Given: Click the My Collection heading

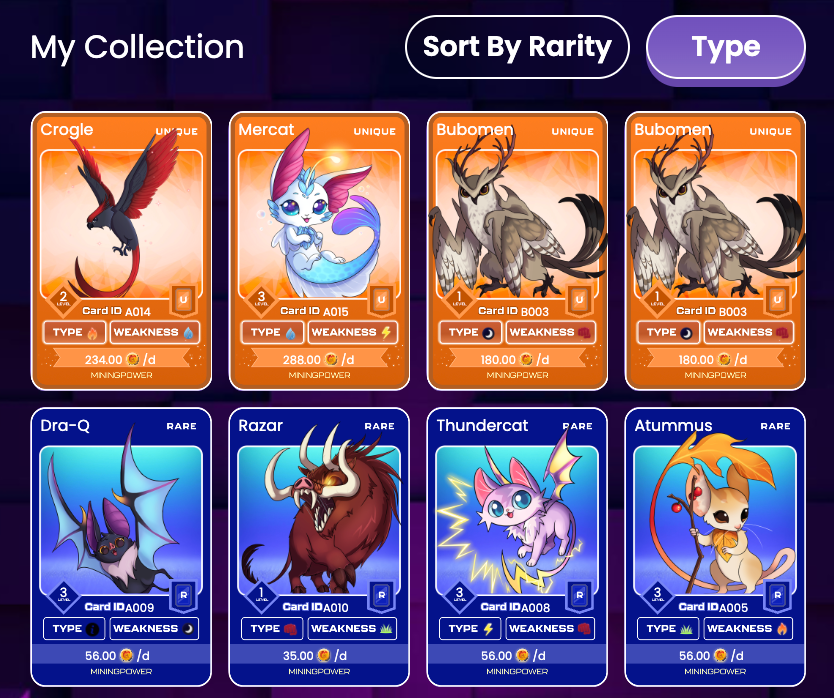Looking at the screenshot, I should (137, 47).
